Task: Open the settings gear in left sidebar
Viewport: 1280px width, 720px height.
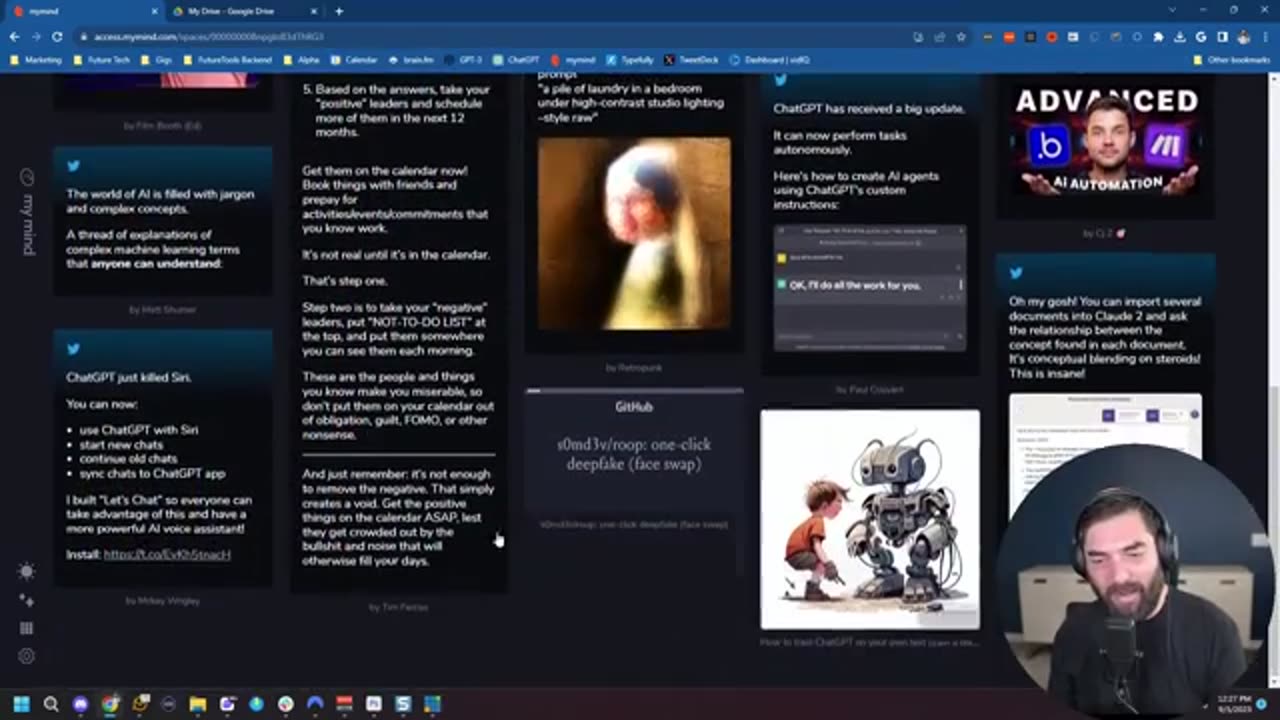Action: click(x=27, y=656)
